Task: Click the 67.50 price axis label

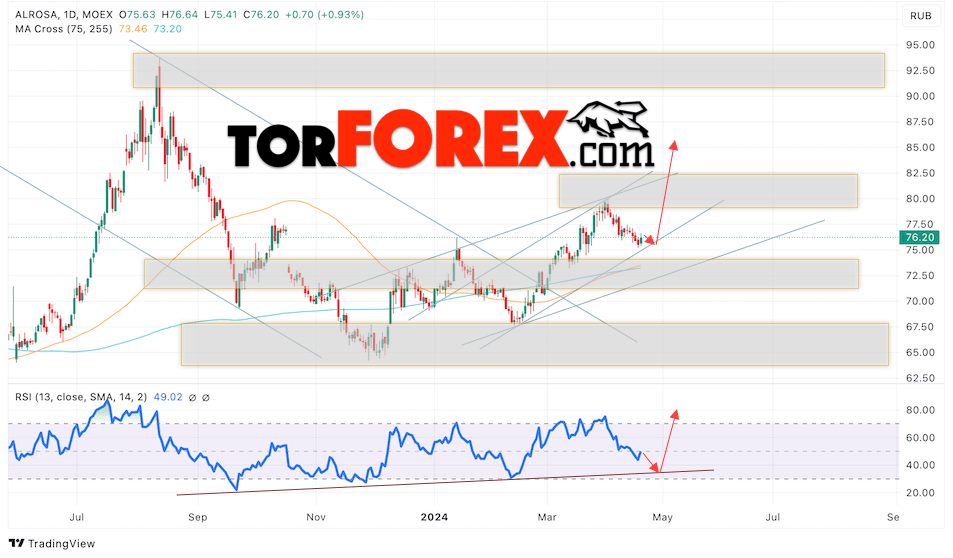Action: click(x=920, y=326)
